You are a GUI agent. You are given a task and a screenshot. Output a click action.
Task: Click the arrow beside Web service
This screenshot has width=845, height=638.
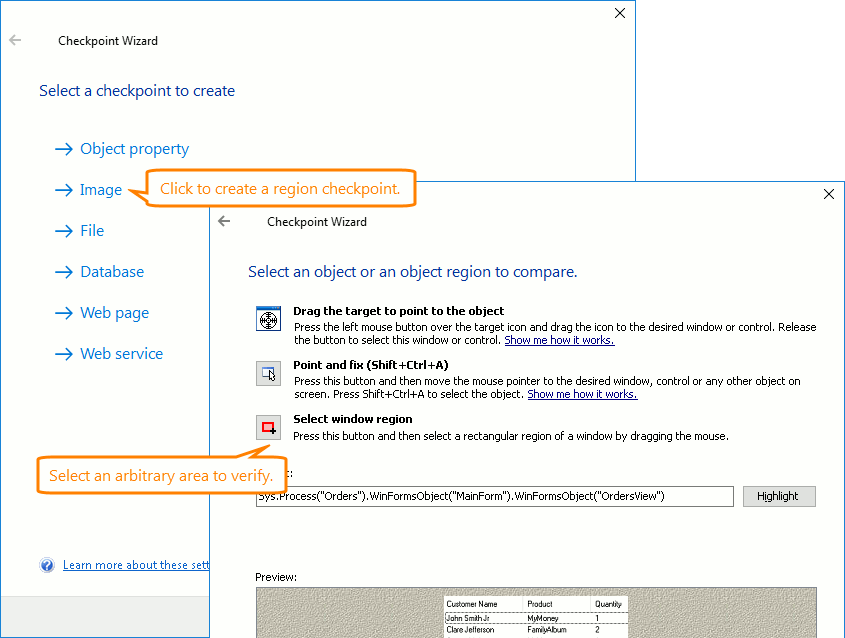coord(64,354)
